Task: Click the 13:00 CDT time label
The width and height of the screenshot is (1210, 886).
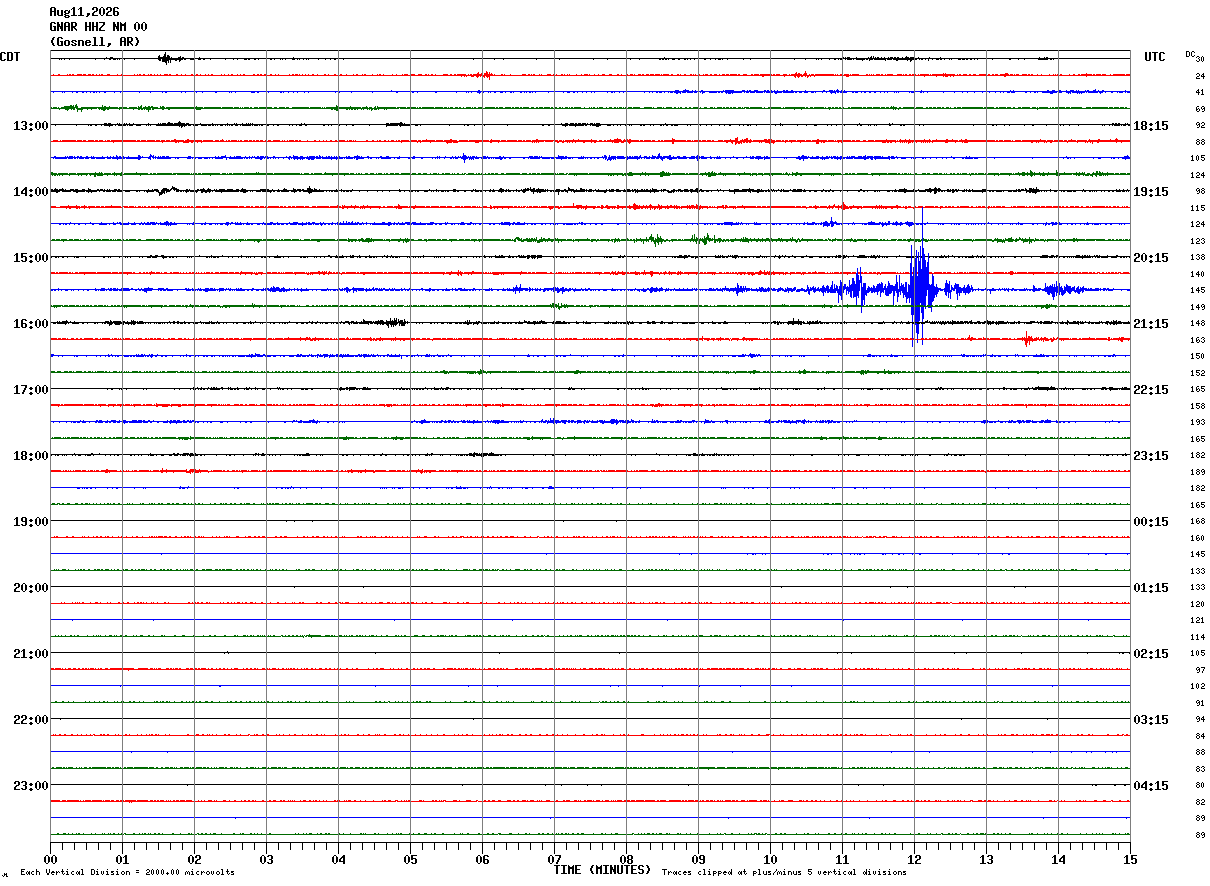Action: pyautogui.click(x=30, y=126)
